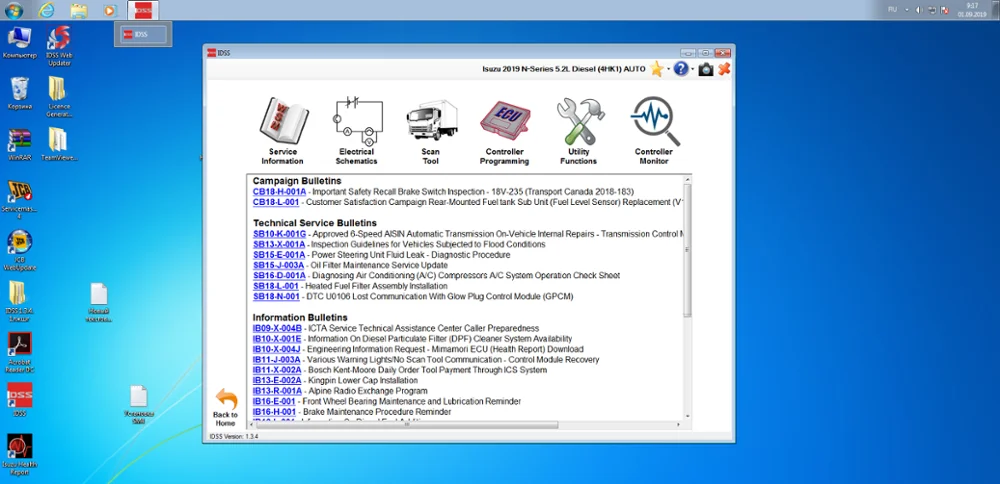The width and height of the screenshot is (1000, 484).
Task: Expand the favorites star dropdown arrow
Action: pyautogui.click(x=668, y=70)
